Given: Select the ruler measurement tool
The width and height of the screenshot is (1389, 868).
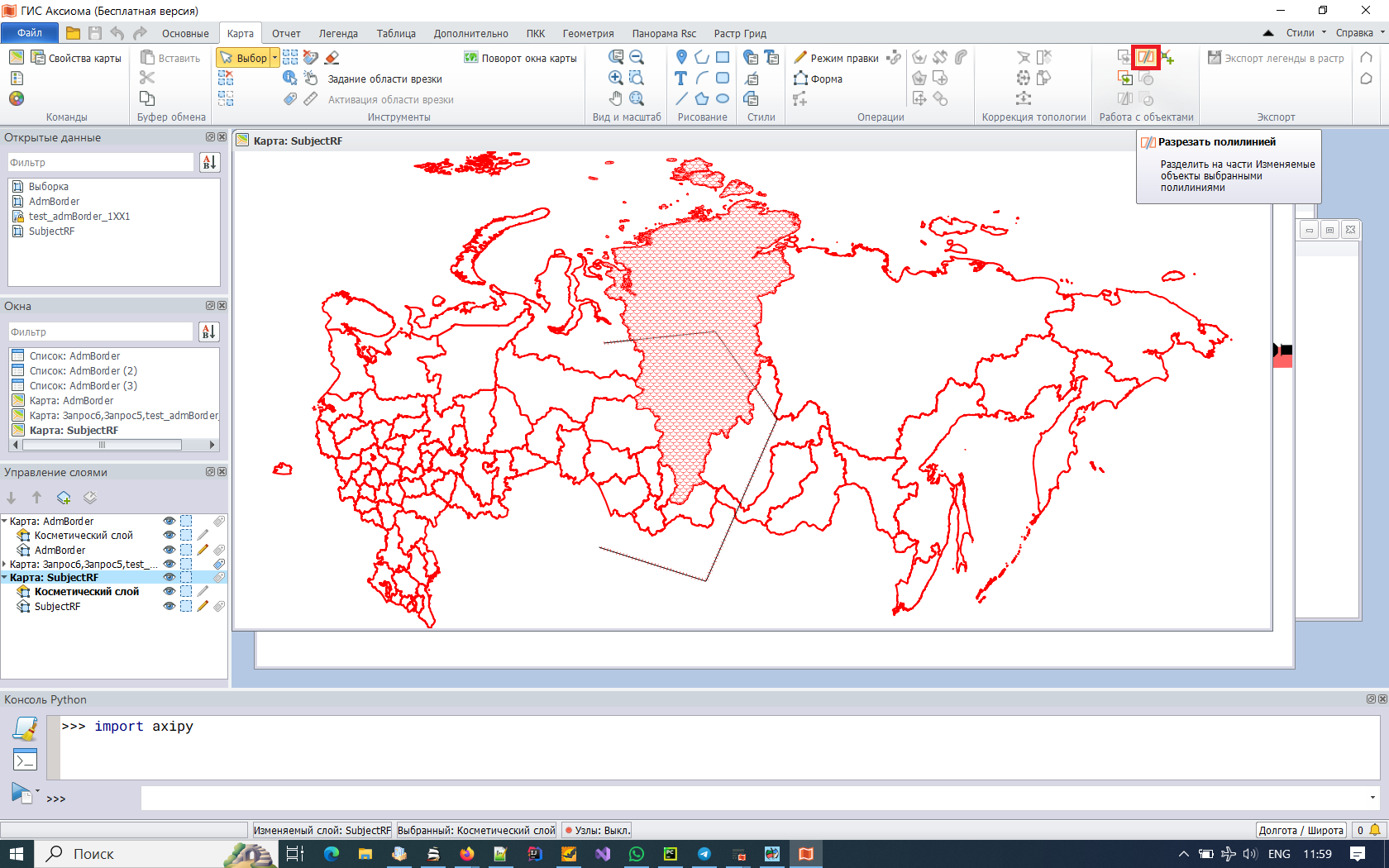Looking at the screenshot, I should tap(310, 98).
